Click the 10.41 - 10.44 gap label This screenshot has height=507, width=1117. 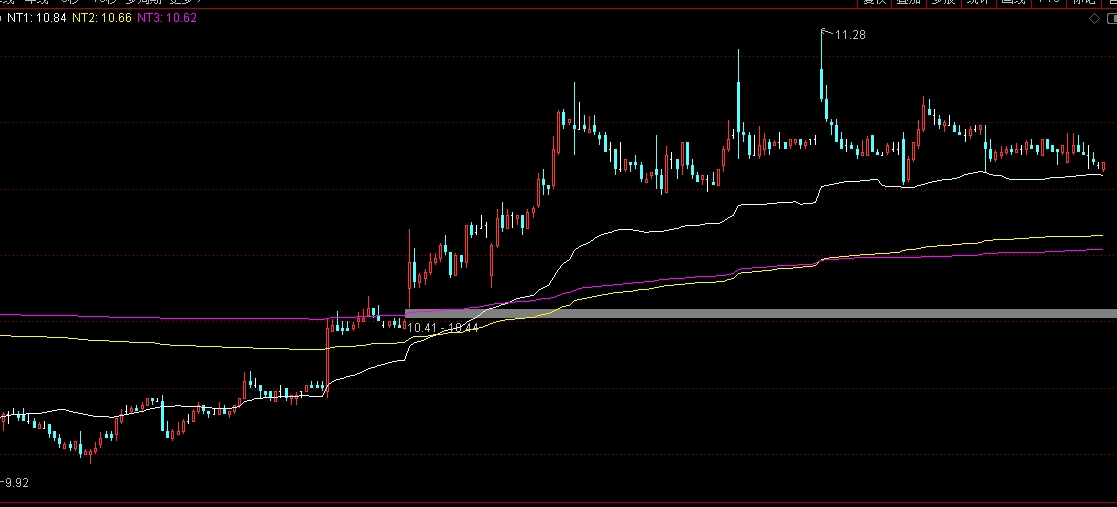coord(442,328)
